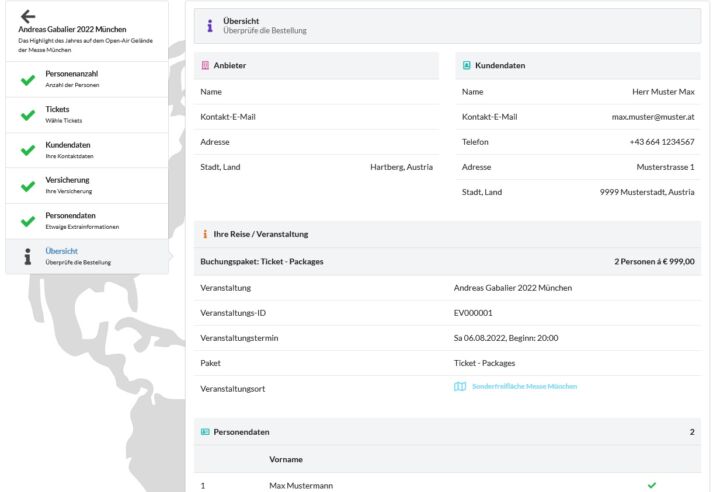The image size is (720, 492).
Task: Click the info icon beside Übersicht step
Action: 27,256
